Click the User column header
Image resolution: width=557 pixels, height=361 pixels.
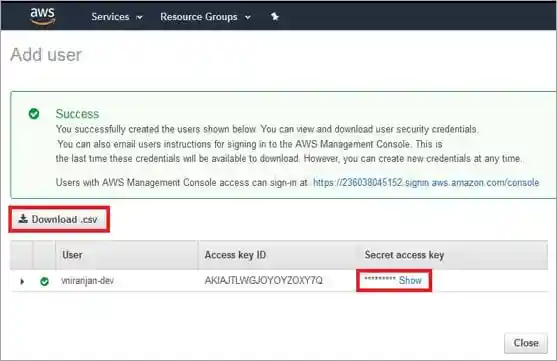coord(126,255)
